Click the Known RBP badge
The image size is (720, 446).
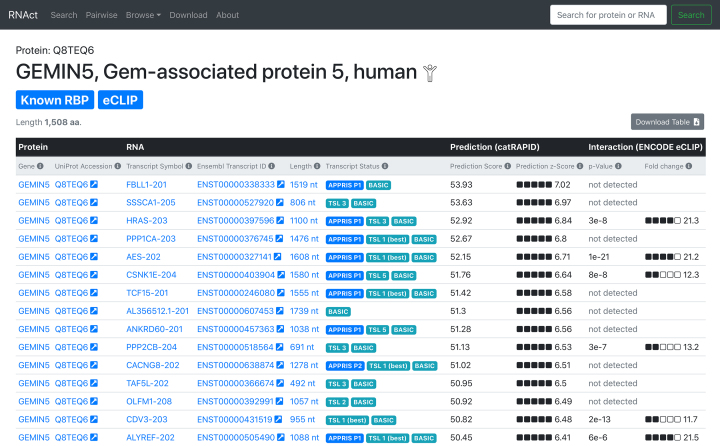click(54, 100)
